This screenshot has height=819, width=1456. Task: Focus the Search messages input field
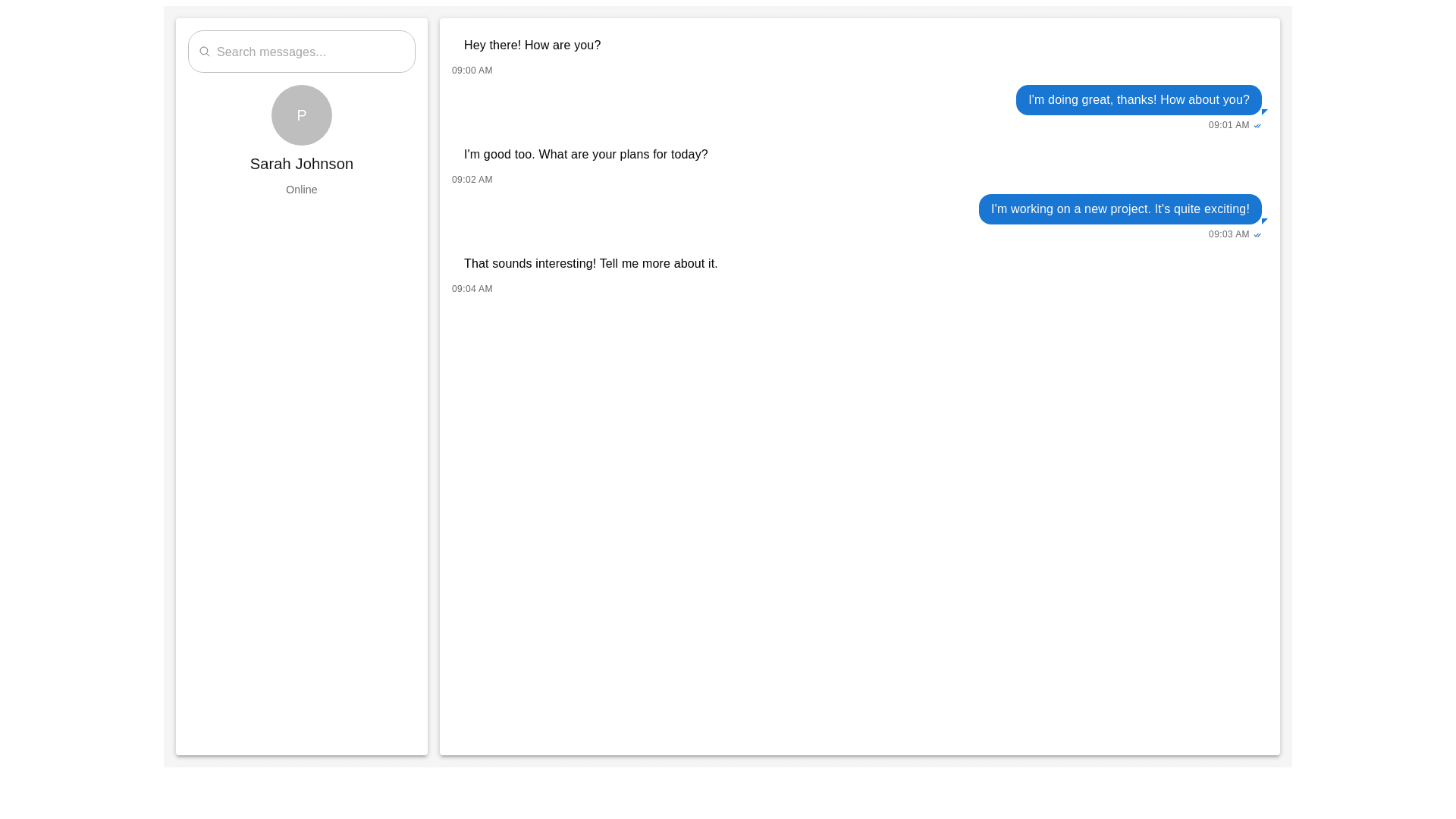coord(311,52)
